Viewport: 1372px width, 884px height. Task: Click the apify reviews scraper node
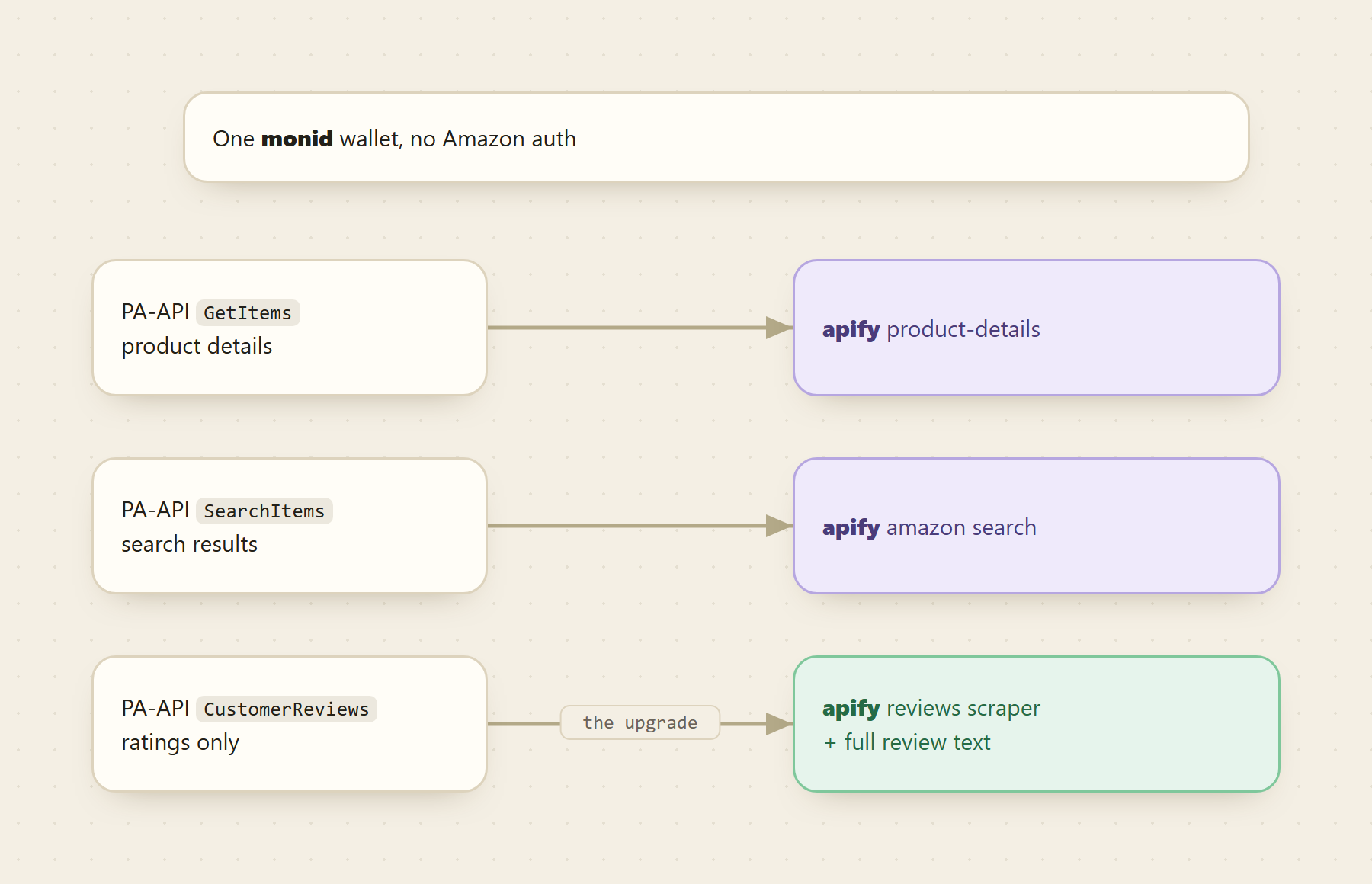(1036, 724)
